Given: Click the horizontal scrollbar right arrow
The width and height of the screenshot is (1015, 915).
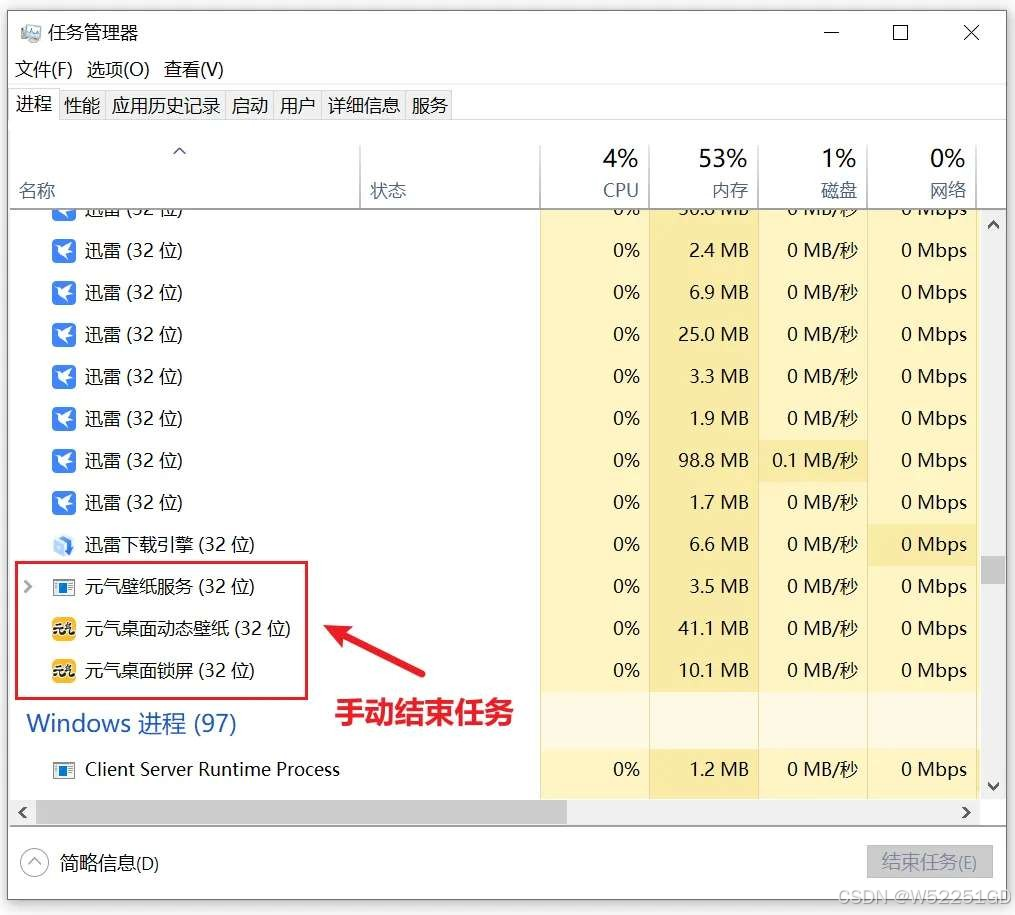Looking at the screenshot, I should click(966, 812).
